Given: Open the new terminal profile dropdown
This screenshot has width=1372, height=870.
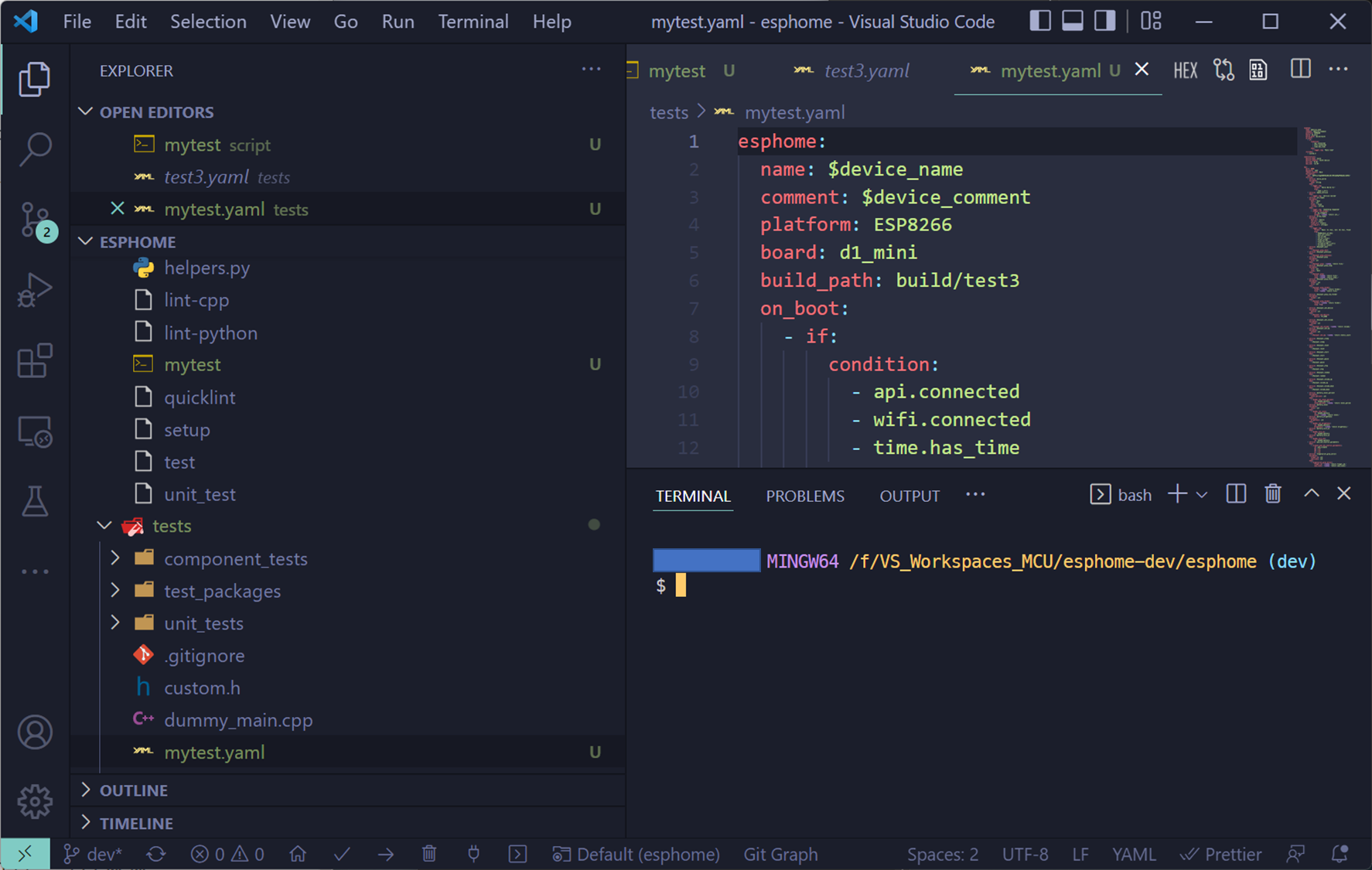Looking at the screenshot, I should [x=1202, y=495].
